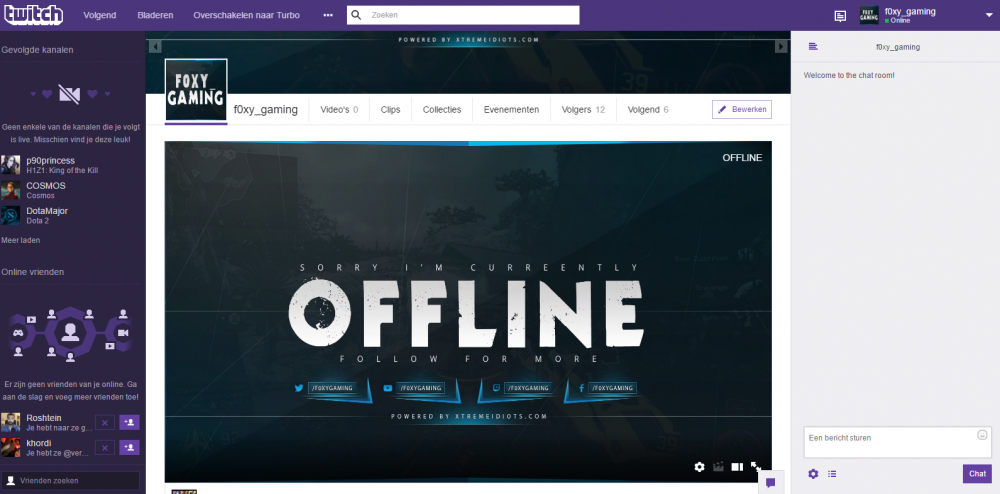1000x494 pixels.
Task: Click banner next arrow
Action: (x=781, y=47)
